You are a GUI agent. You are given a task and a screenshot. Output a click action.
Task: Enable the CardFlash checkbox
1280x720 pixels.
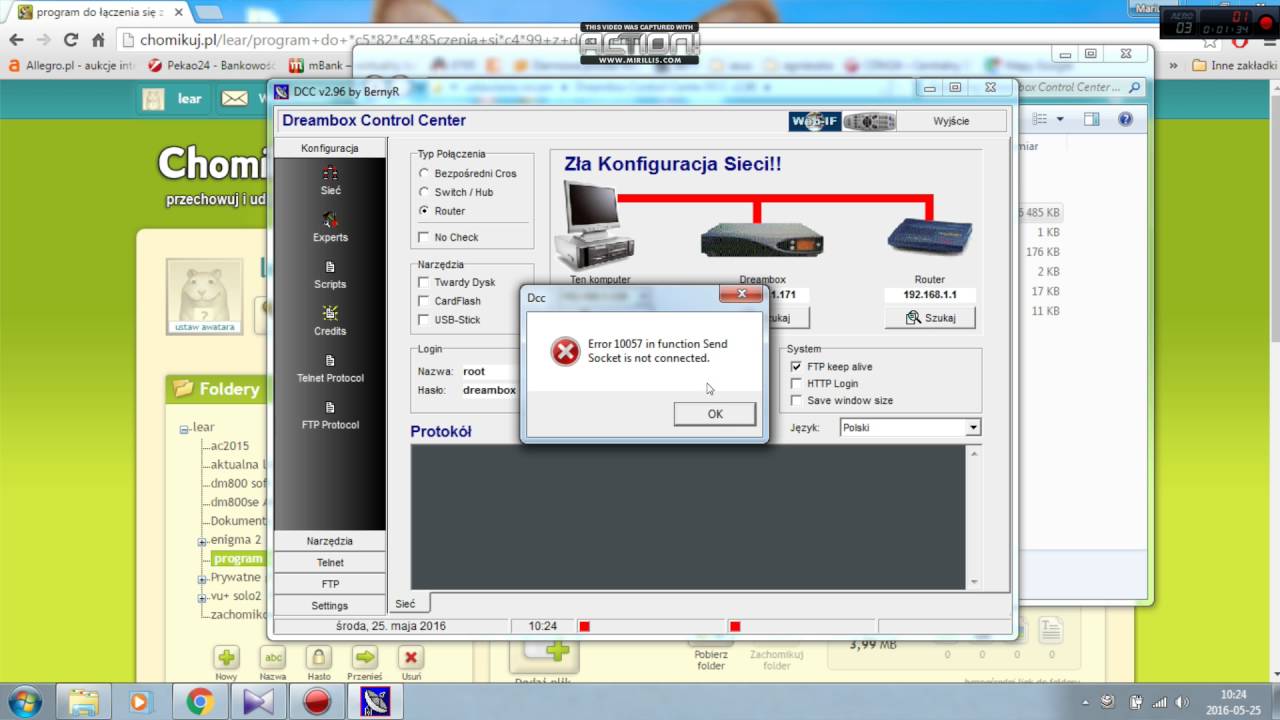coord(424,301)
